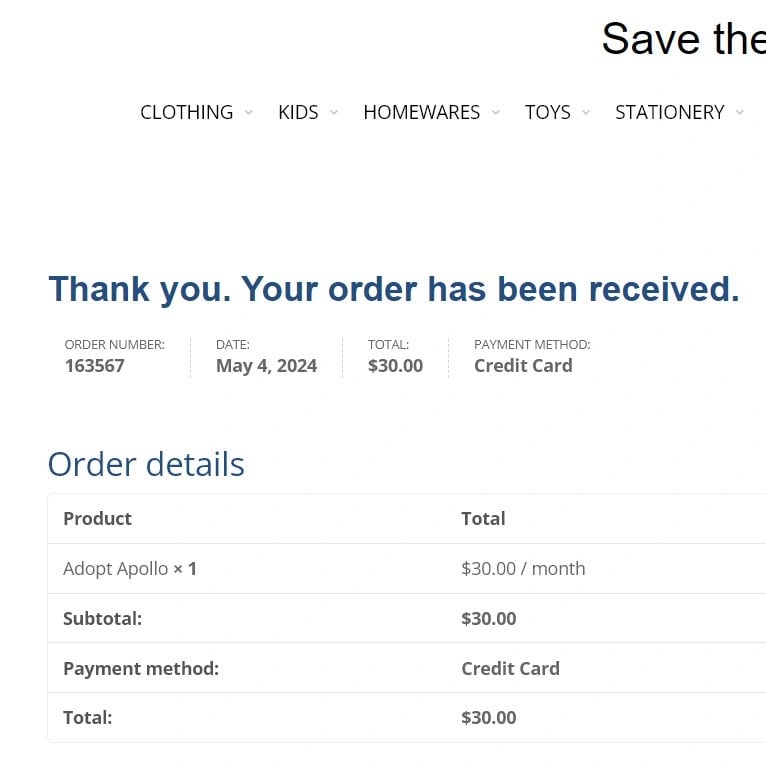This screenshot has height=766, width=766.
Task: Click the TOYS navigation item
Action: (547, 112)
